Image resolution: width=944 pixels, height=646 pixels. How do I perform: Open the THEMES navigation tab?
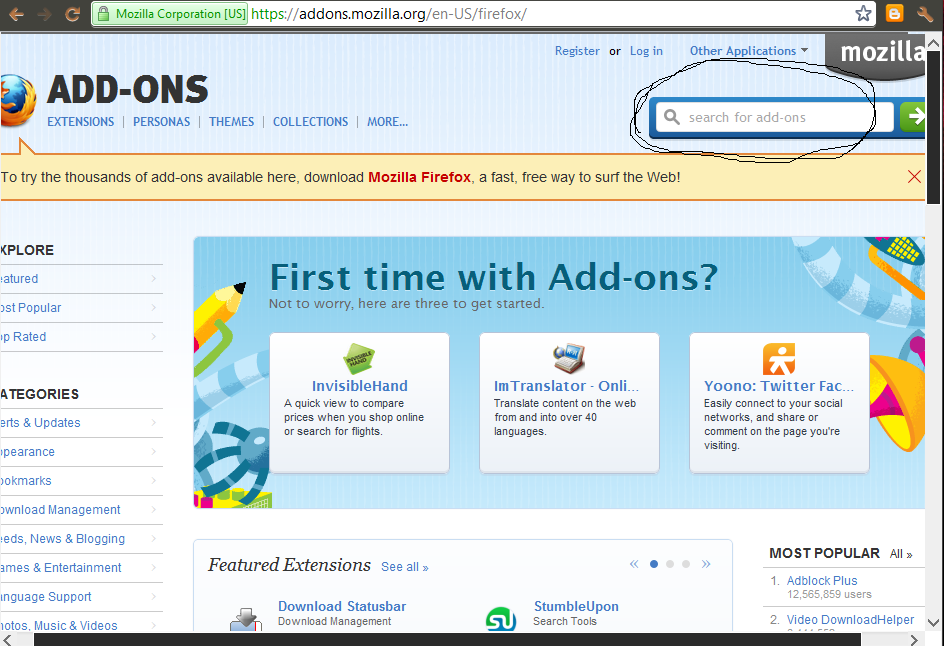[x=232, y=122]
